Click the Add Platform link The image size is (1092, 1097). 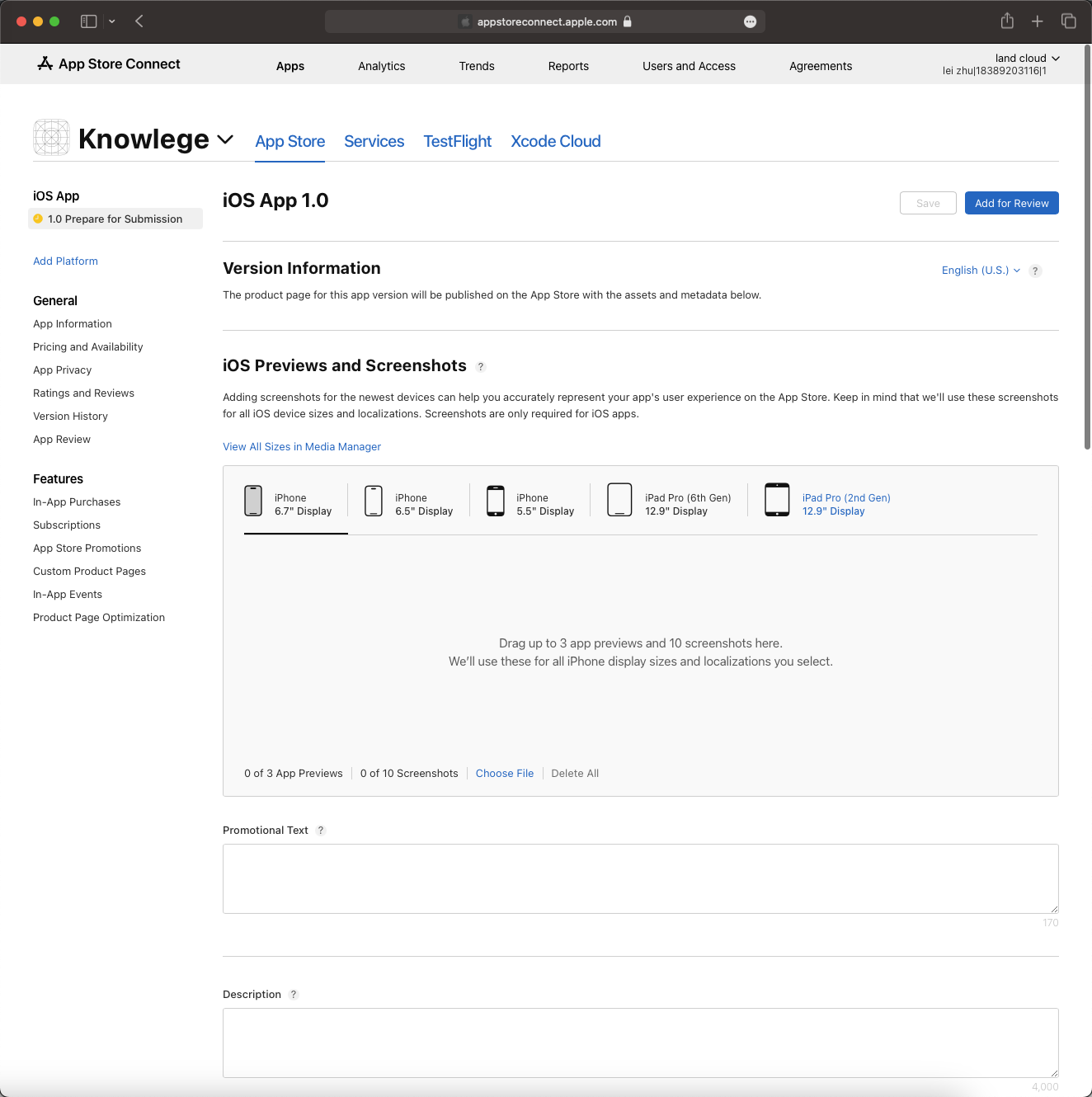click(65, 261)
